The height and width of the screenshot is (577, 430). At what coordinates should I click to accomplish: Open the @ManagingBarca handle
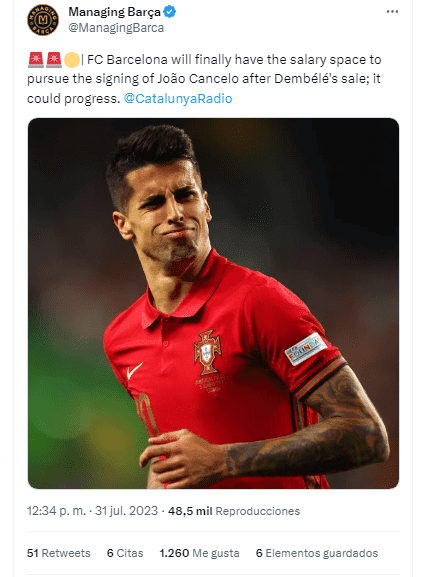[116, 28]
